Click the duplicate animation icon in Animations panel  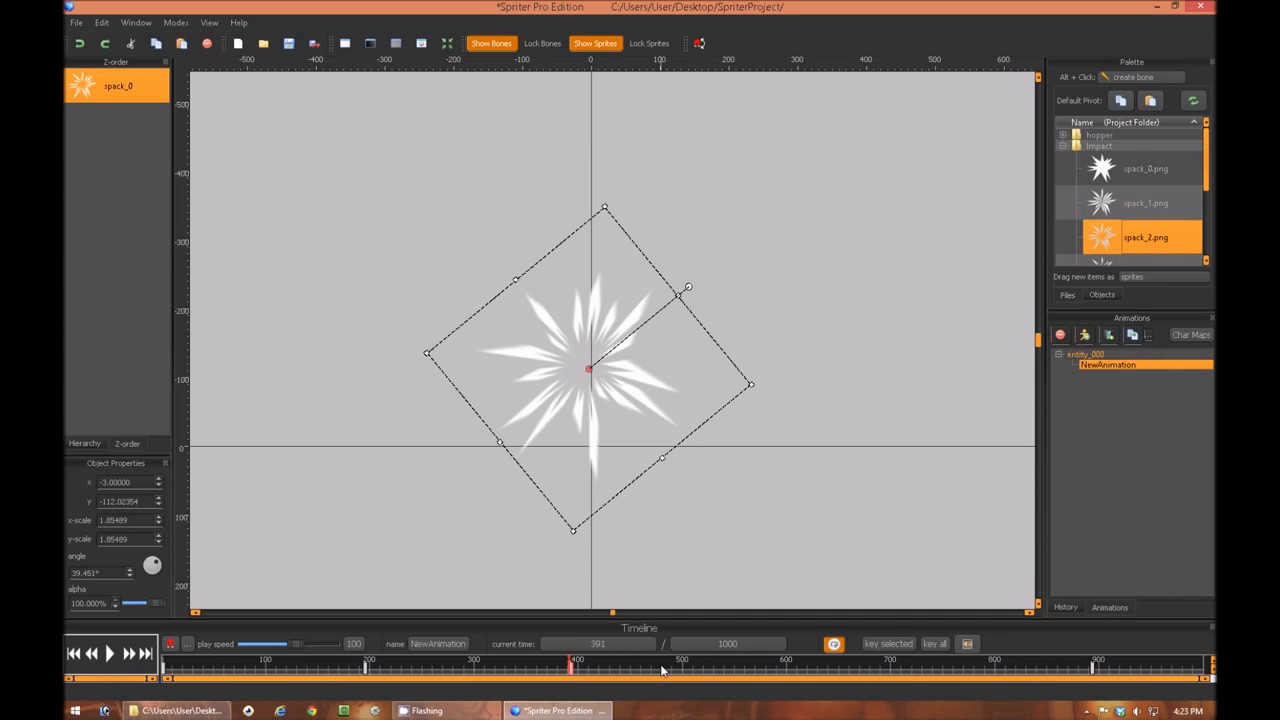[x=1132, y=335]
